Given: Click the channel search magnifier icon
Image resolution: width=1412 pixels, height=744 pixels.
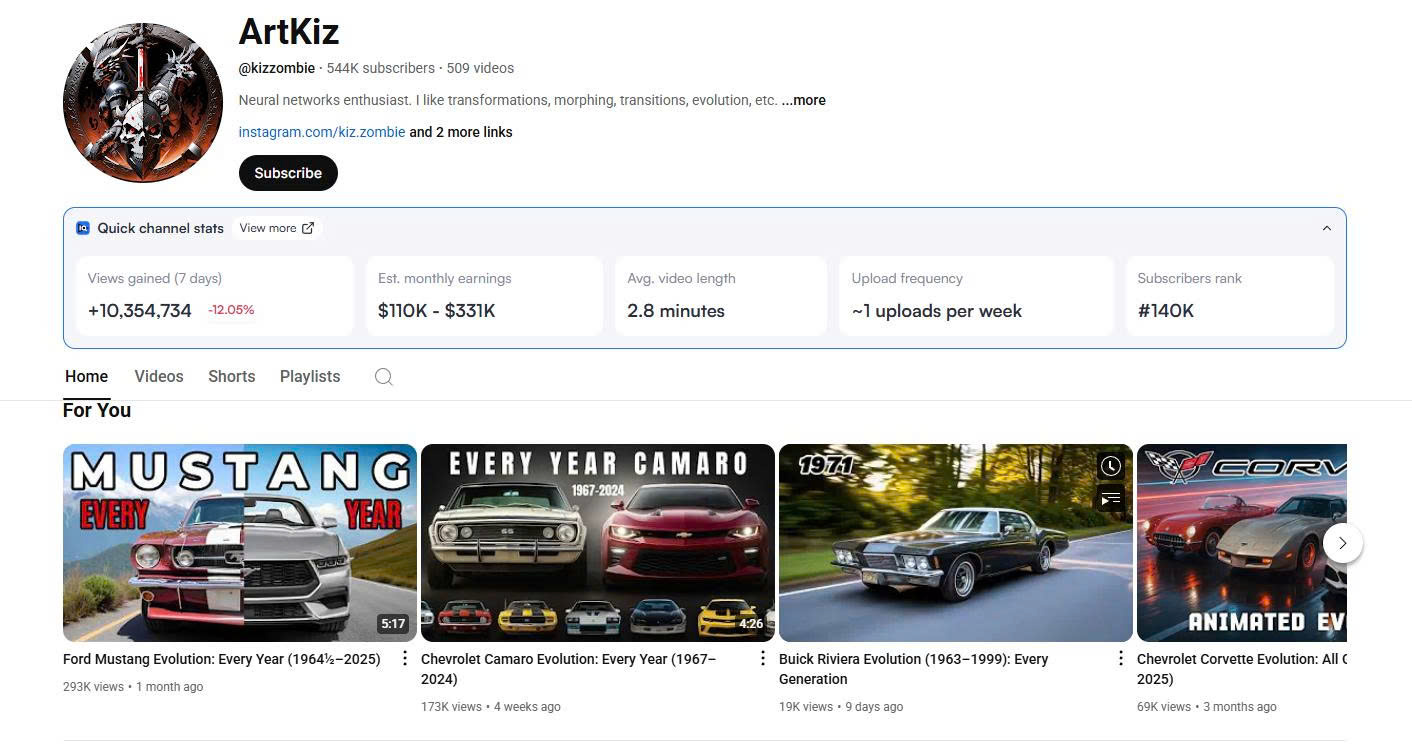Looking at the screenshot, I should click(x=383, y=377).
